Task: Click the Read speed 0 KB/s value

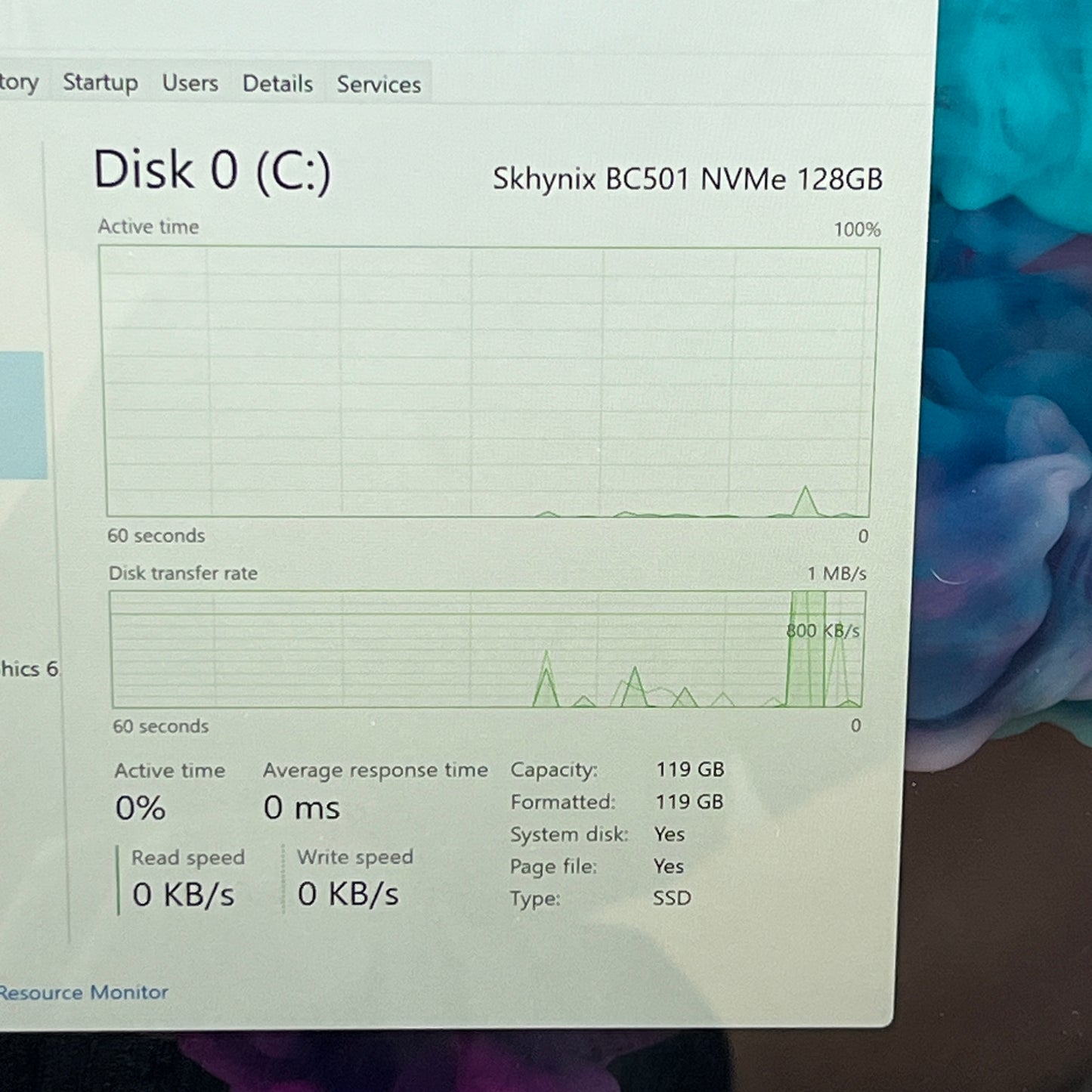Action: tap(184, 895)
